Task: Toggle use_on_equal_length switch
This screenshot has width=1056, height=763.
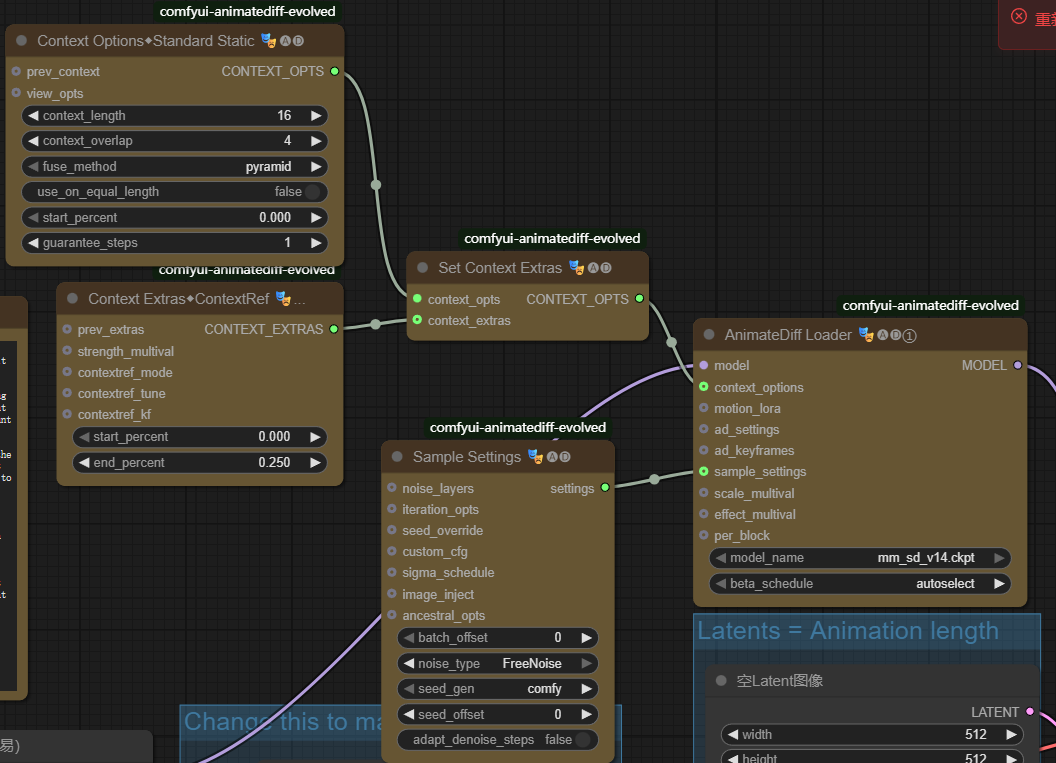Action: point(313,192)
